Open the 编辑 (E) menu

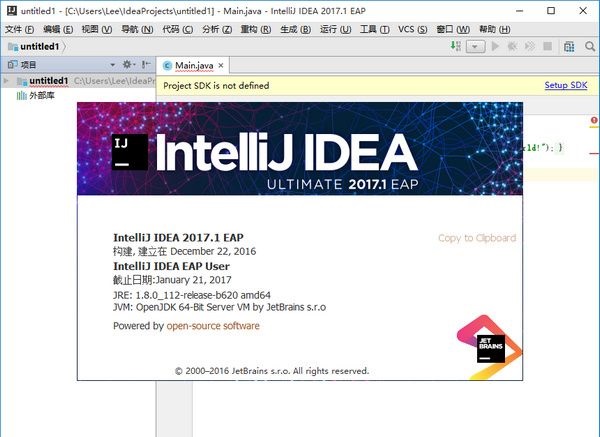point(58,29)
